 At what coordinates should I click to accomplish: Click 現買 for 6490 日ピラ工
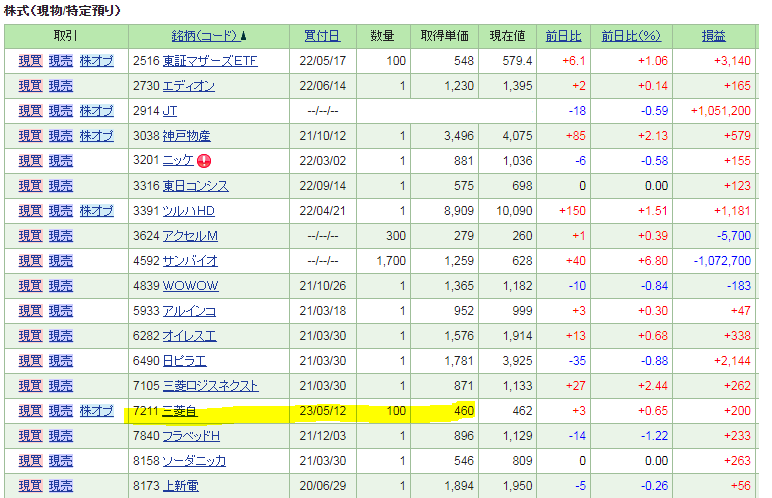tap(31, 361)
